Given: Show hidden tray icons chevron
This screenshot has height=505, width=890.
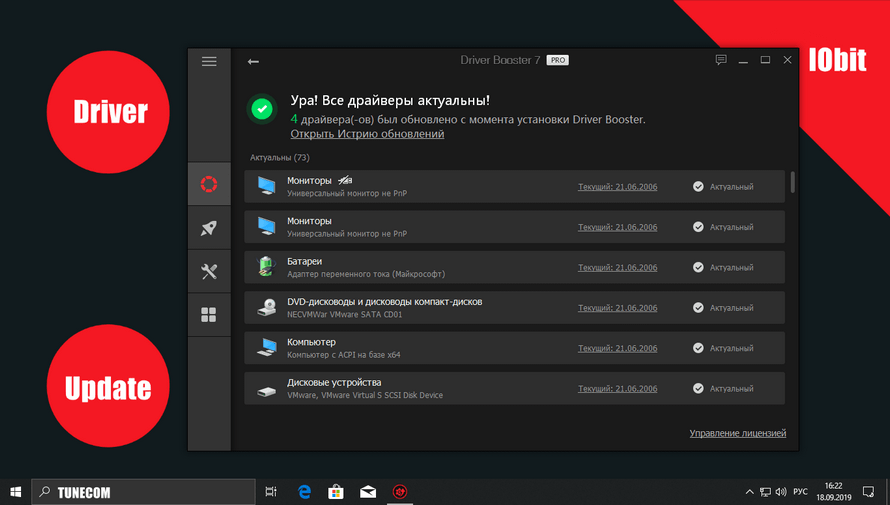Looking at the screenshot, I should (x=749, y=492).
